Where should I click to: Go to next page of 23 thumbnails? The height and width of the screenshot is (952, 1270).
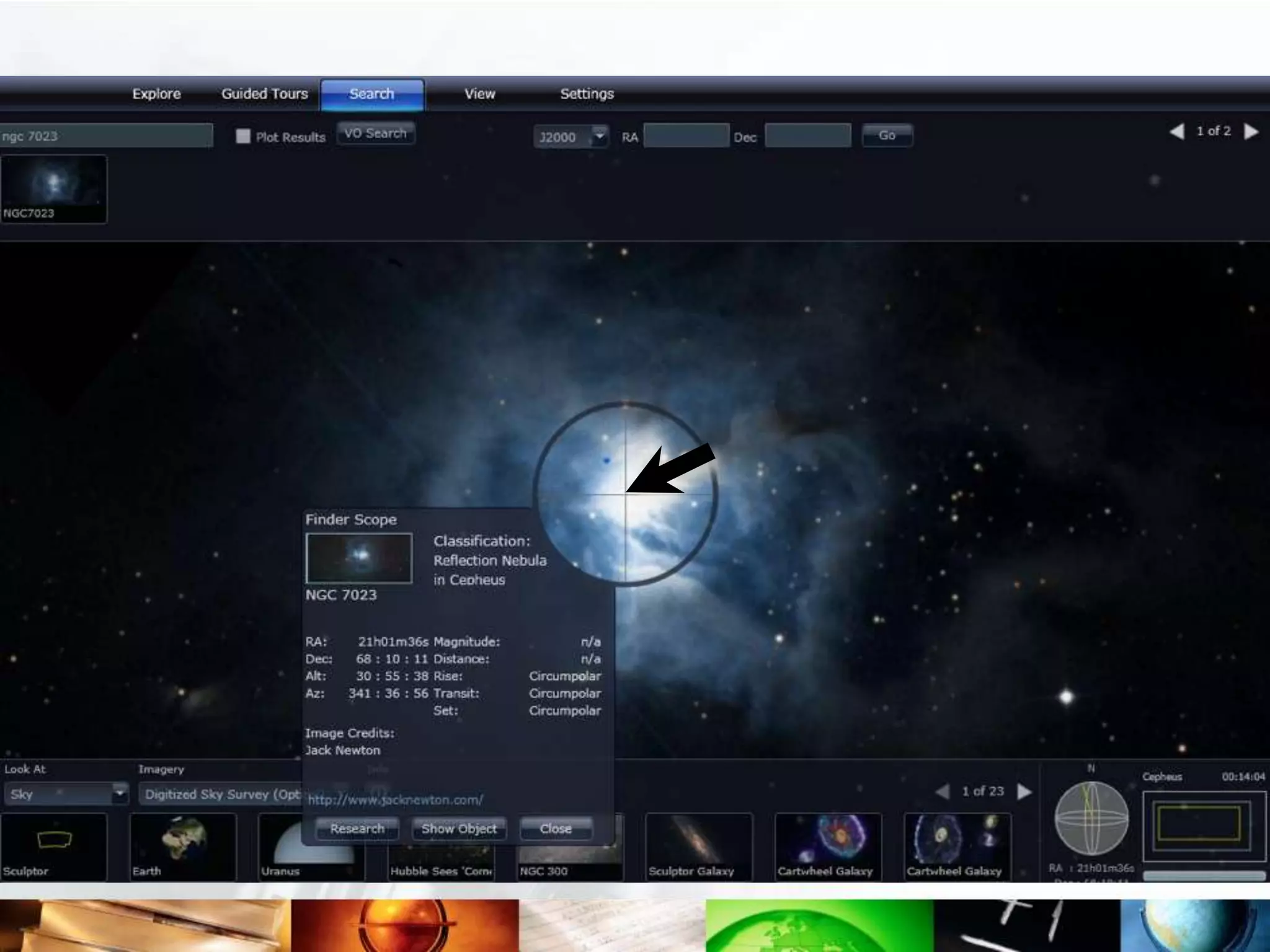[1024, 791]
